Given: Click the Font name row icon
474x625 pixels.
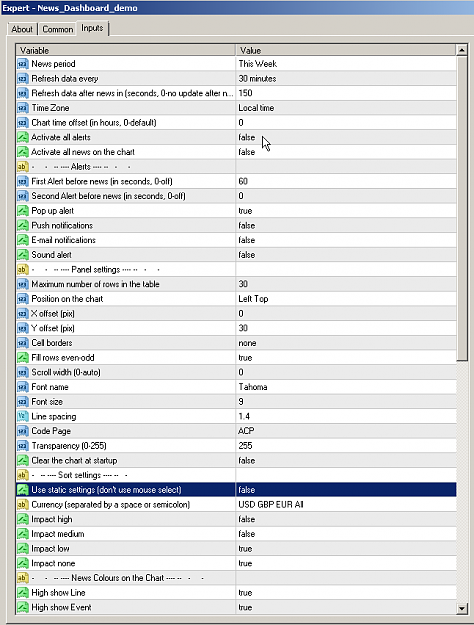Looking at the screenshot, I should 23,387.
